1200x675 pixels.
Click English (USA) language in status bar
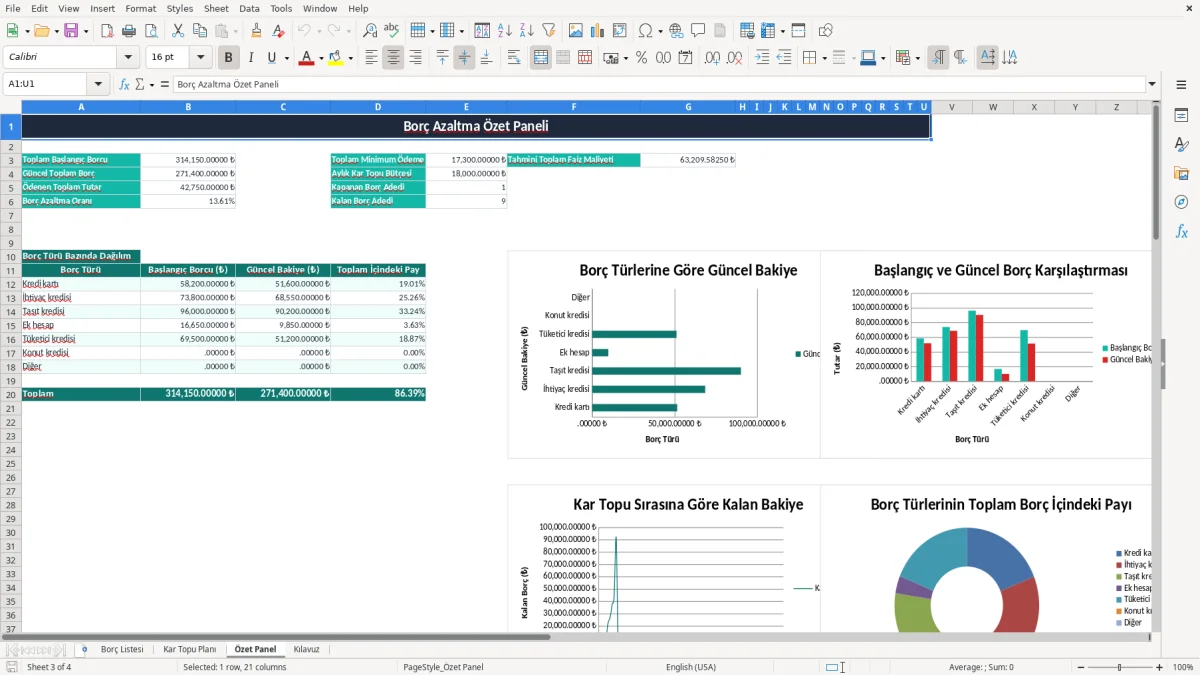coord(691,667)
